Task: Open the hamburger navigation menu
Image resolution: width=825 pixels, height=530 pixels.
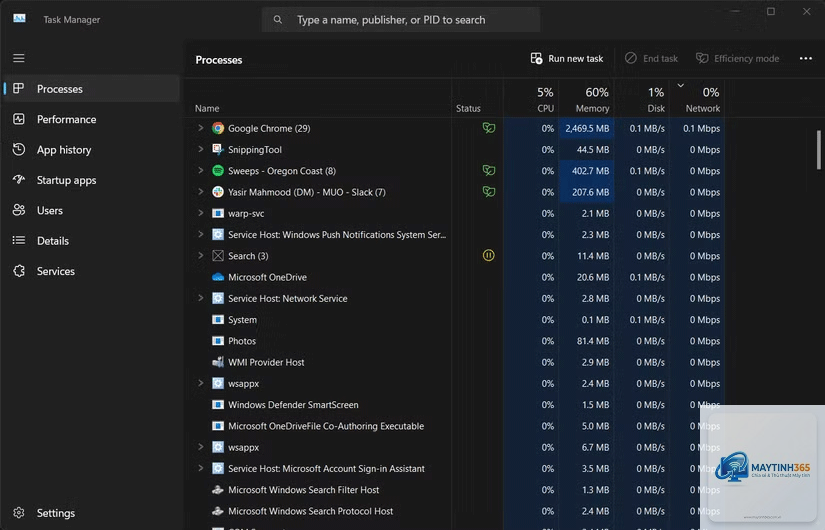Action: (19, 58)
